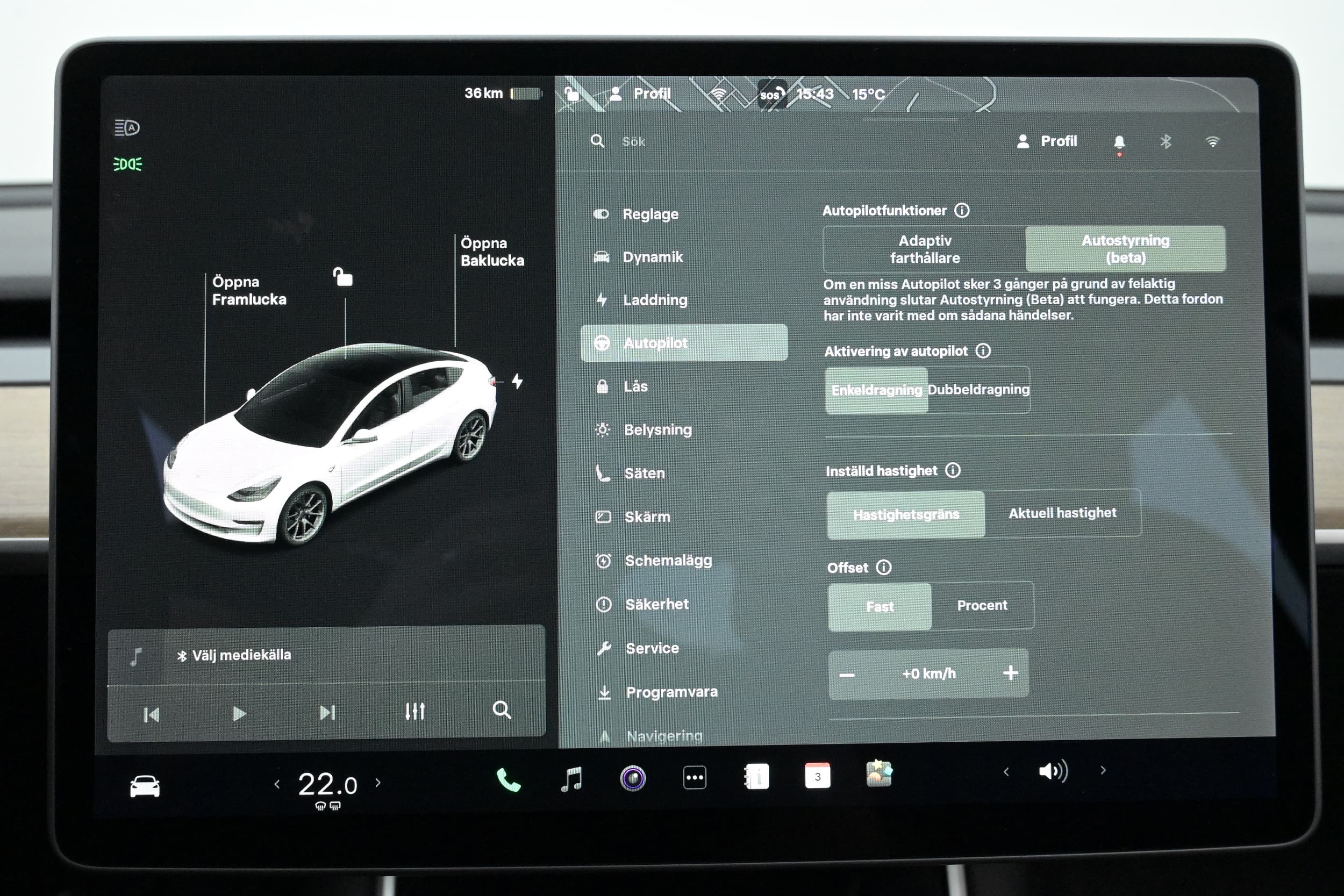Select Dubbeldragning activation mode
This screenshot has height=896, width=1344.
978,390
